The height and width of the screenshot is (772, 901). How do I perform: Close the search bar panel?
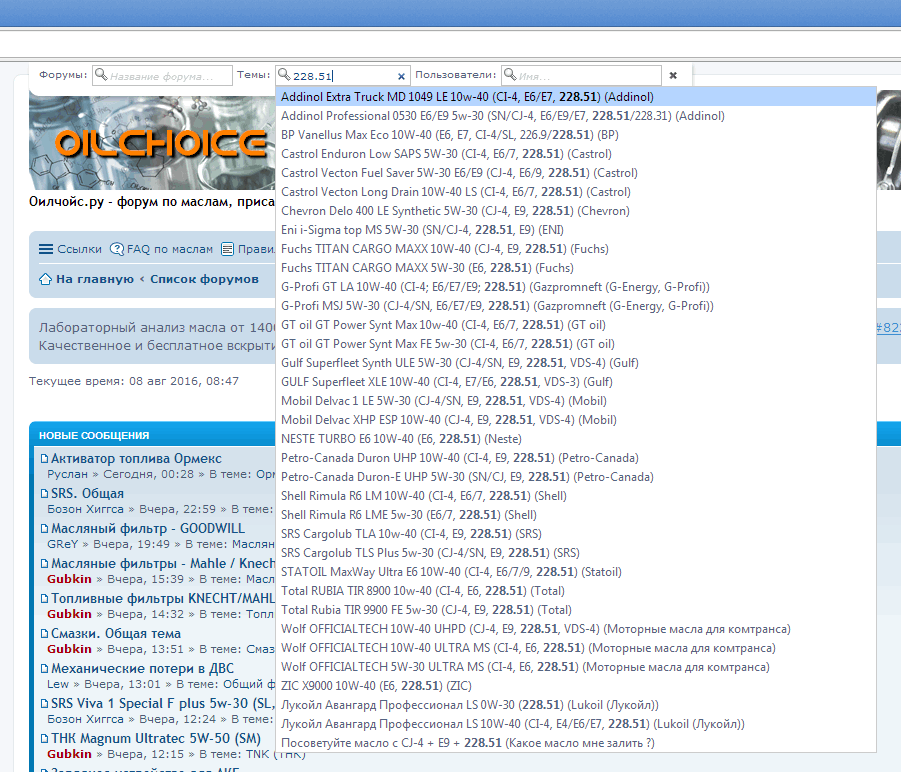click(673, 75)
